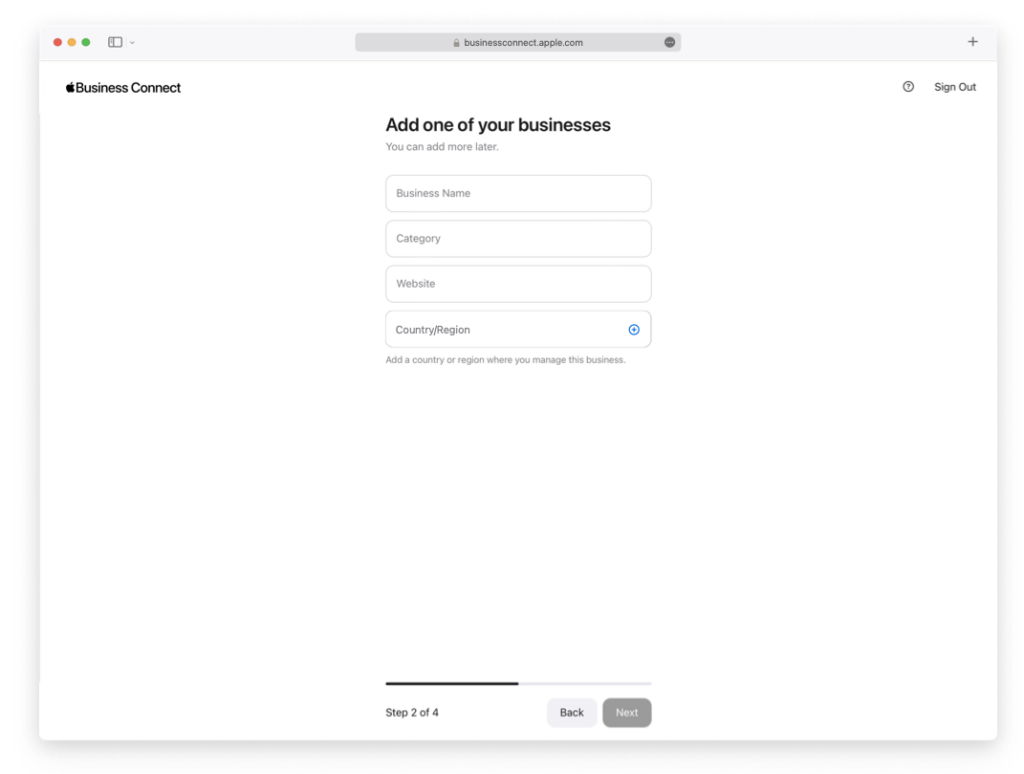The image size is (1024, 774).
Task: Open the Country/Region selector
Action: [500, 330]
